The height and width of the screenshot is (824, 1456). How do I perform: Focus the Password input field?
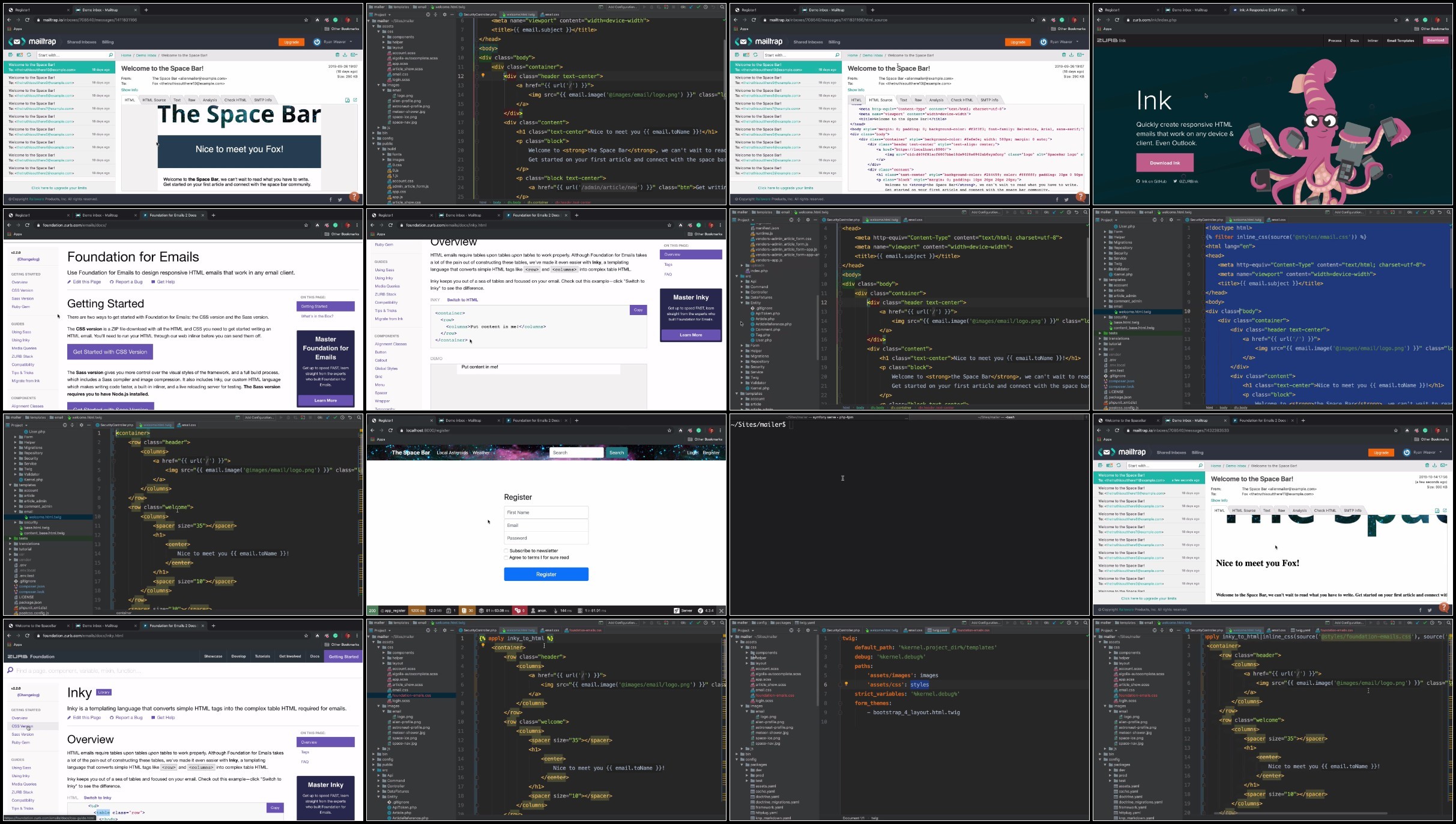546,538
